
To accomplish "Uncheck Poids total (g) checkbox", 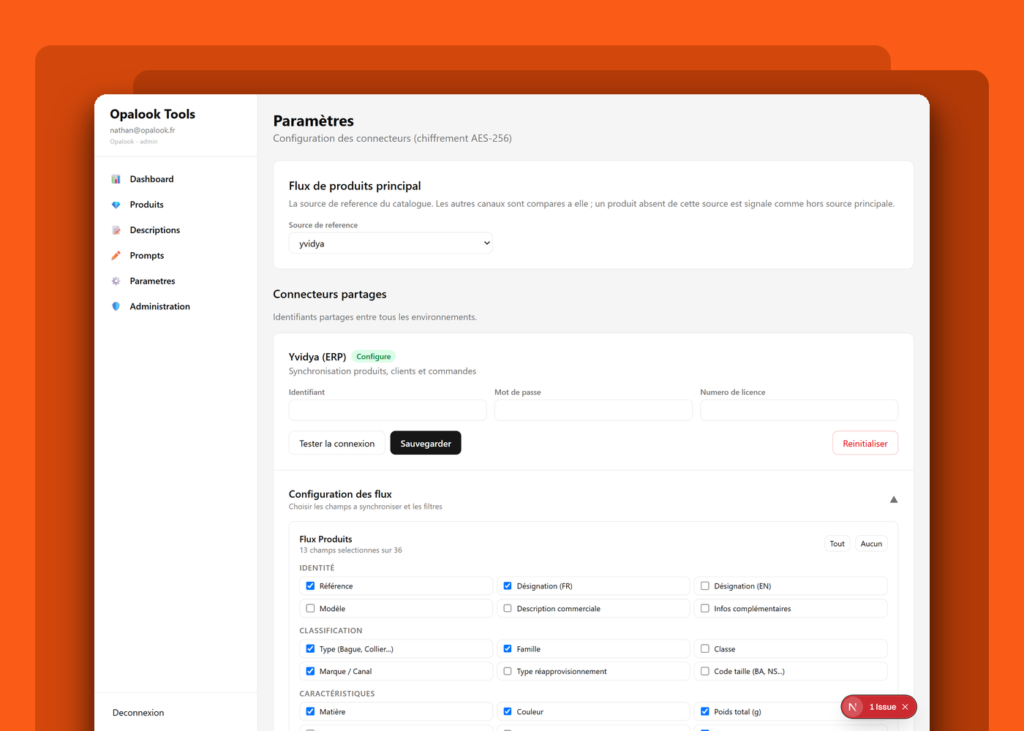I will (705, 711).
